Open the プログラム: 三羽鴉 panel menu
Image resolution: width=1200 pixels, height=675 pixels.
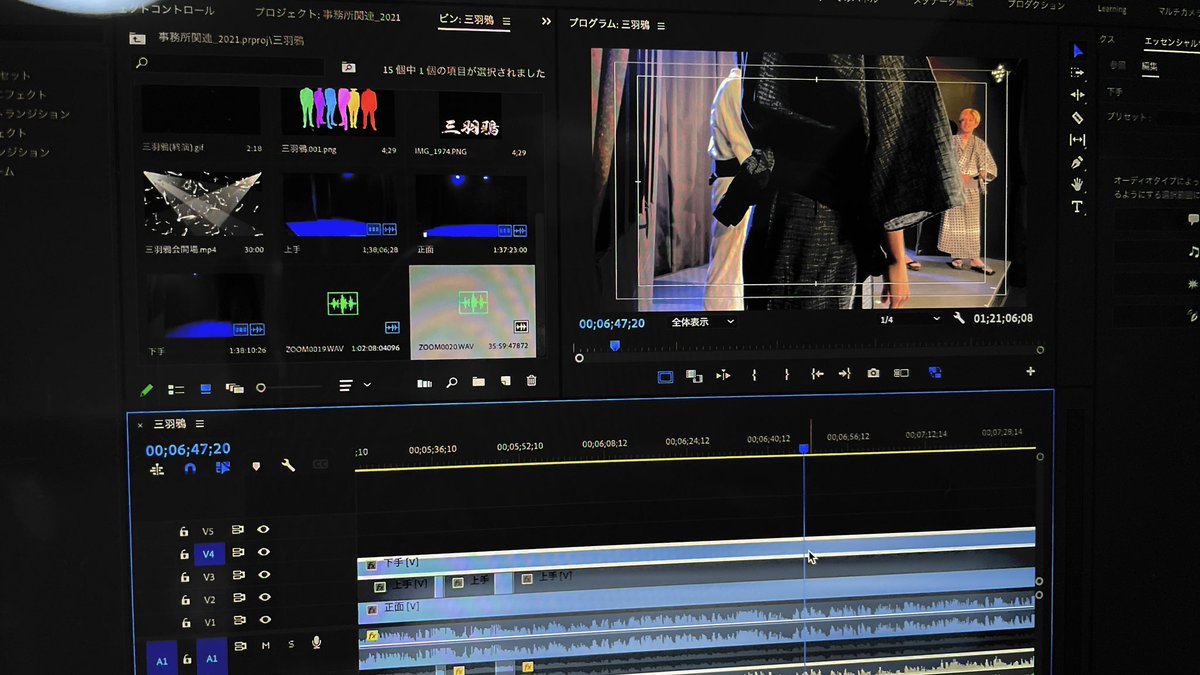[x=661, y=25]
